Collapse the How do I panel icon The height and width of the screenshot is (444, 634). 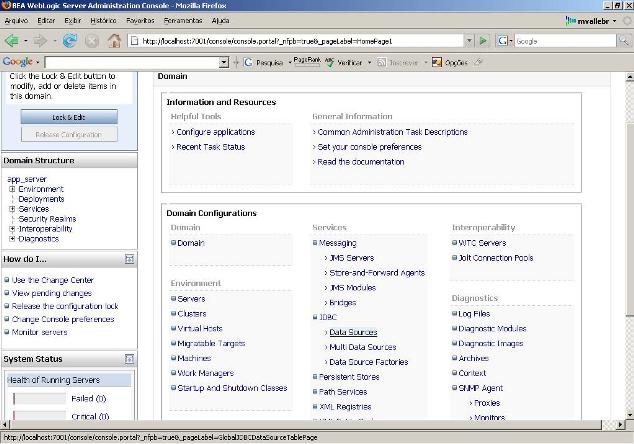click(x=129, y=259)
